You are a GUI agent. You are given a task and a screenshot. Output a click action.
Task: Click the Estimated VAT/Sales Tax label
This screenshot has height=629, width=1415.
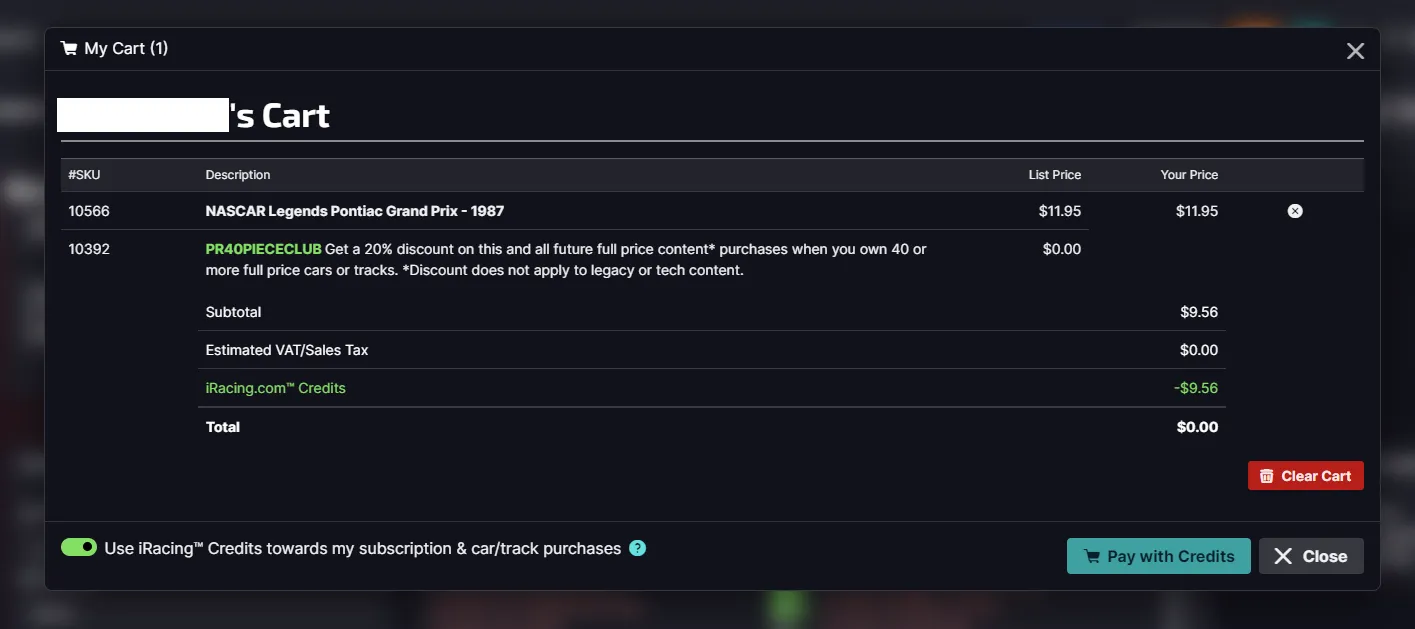(287, 350)
